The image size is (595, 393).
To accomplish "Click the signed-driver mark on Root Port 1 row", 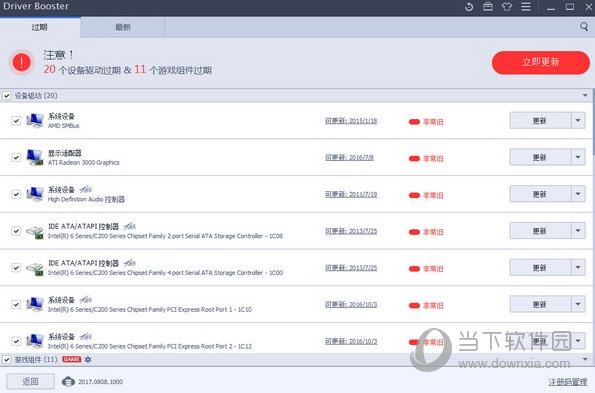I will point(85,300).
